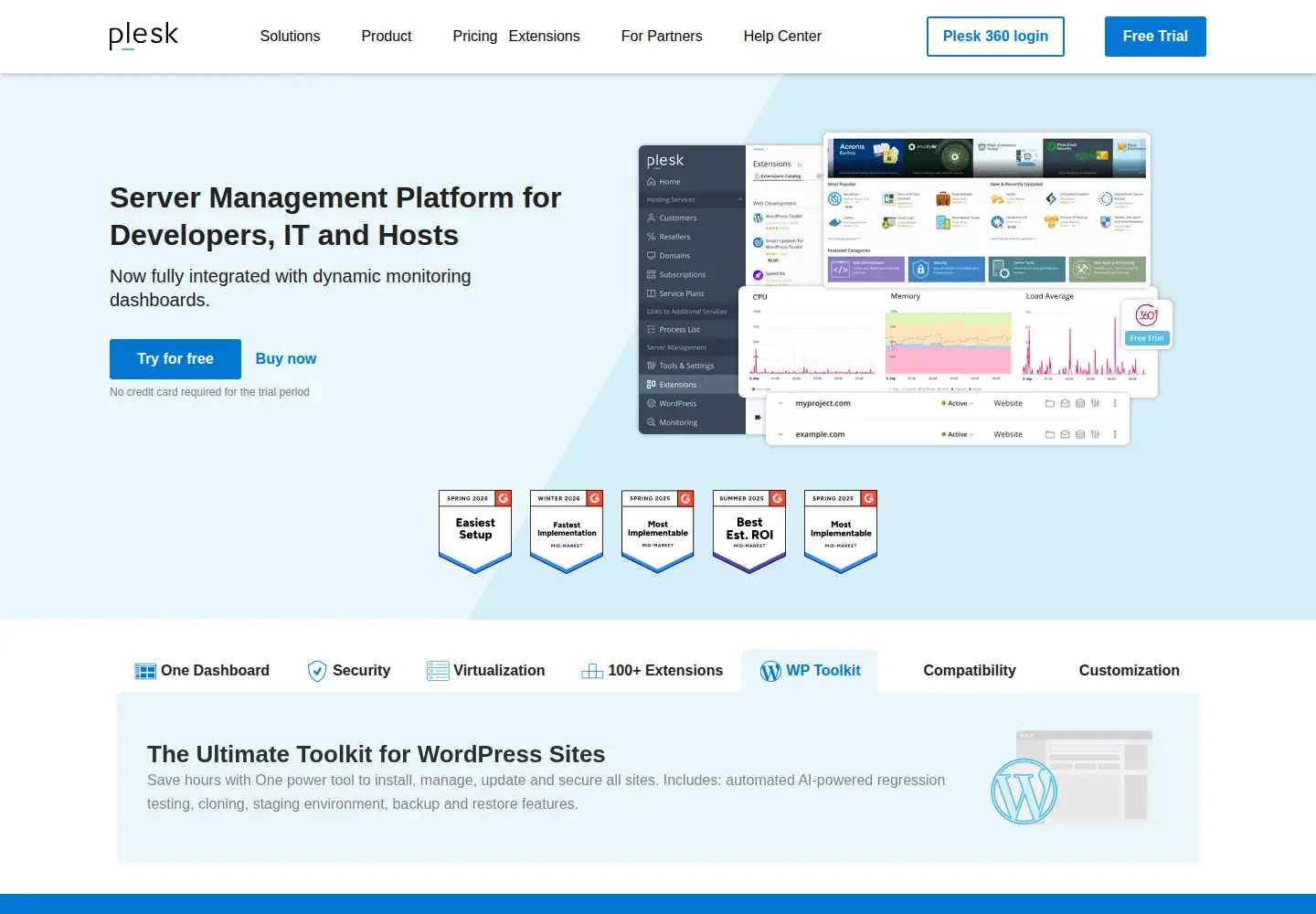Click "The Ultimate Toolkit for WordPress Sites" heading

pyautogui.click(x=376, y=754)
